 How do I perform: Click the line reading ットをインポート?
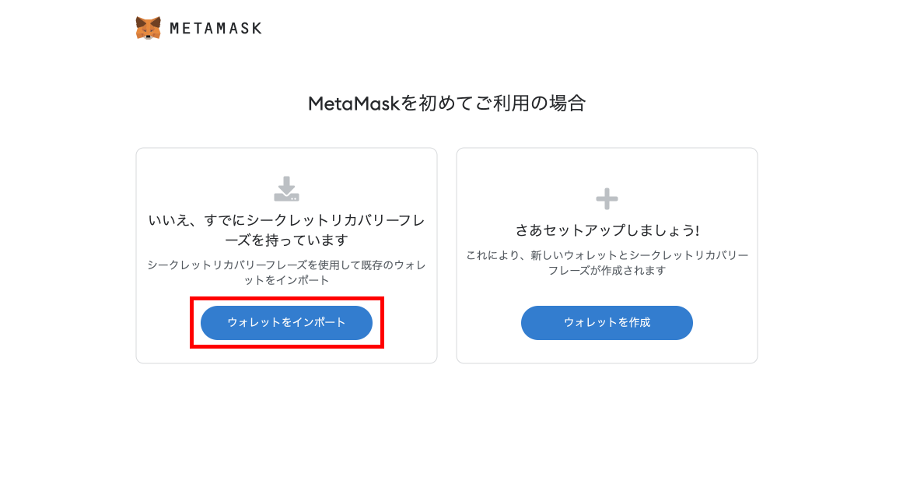click(287, 280)
